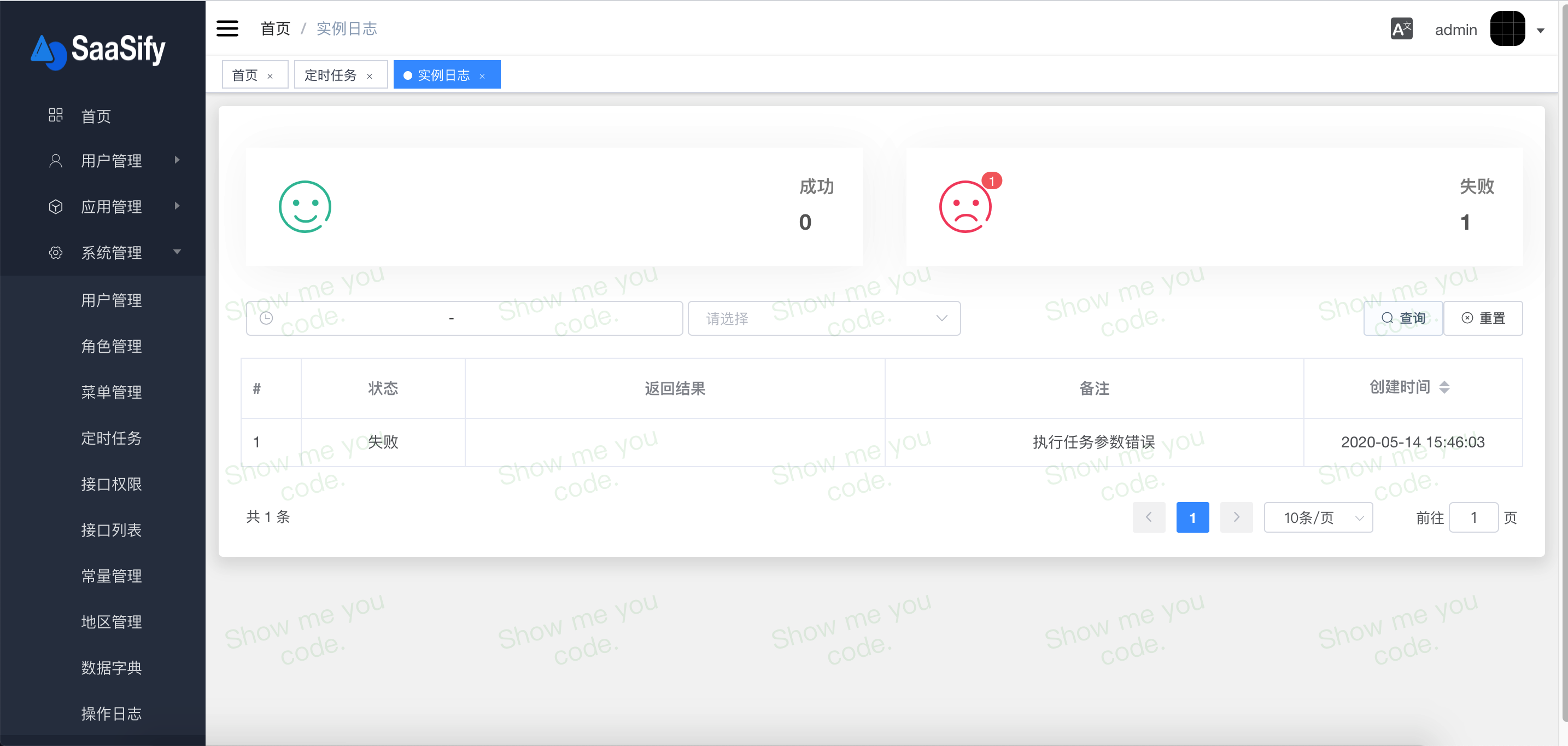Image resolution: width=1568 pixels, height=746 pixels.
Task: Click the admin avatar image
Action: (1507, 28)
